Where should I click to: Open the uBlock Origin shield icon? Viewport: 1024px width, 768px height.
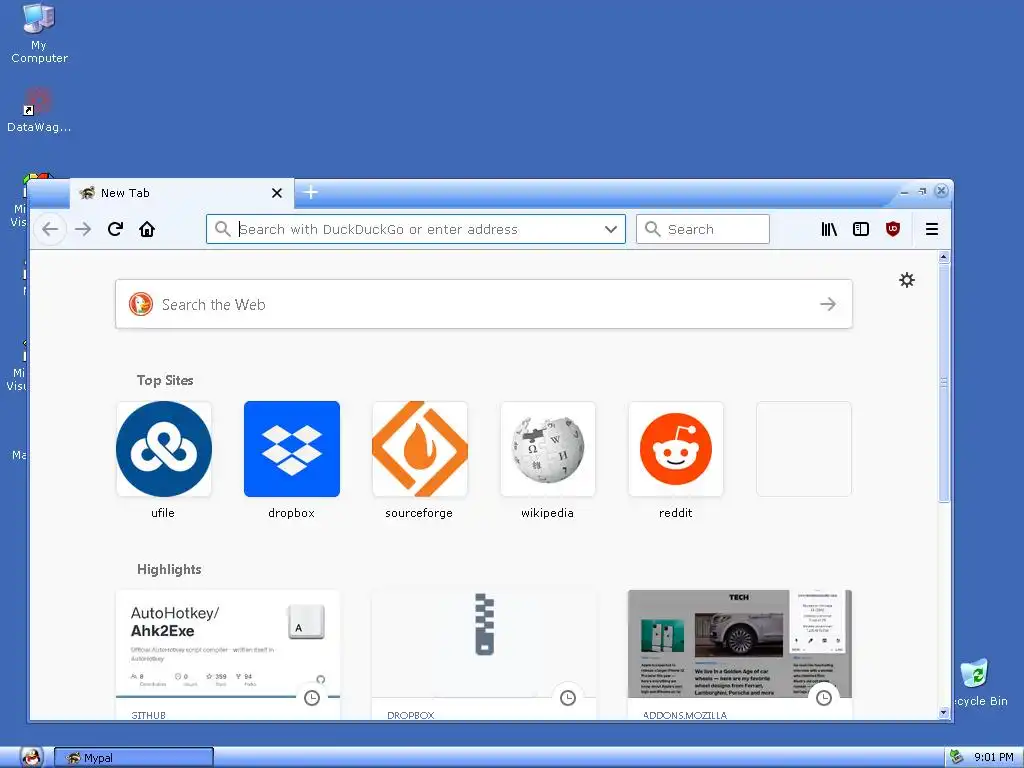[893, 229]
